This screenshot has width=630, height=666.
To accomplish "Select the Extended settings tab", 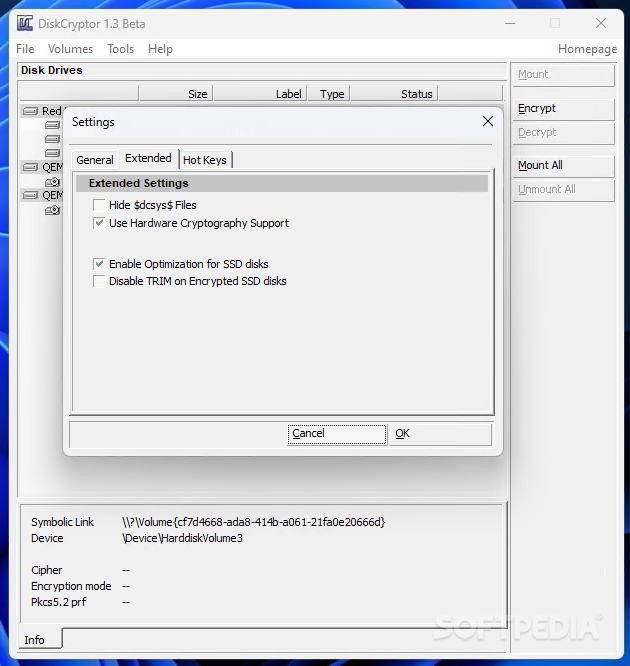I will [148, 158].
